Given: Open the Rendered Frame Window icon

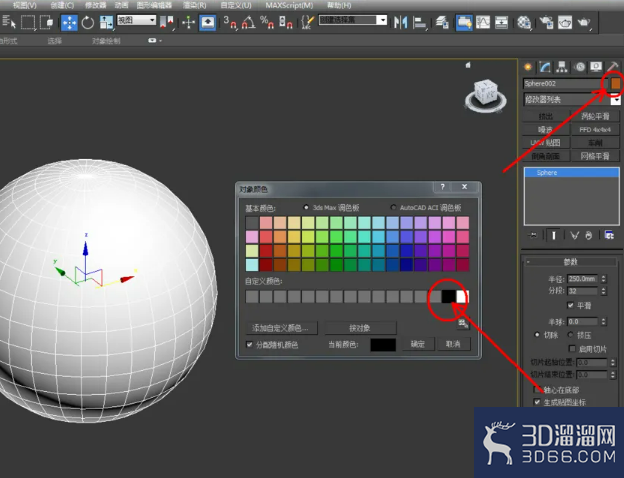Looking at the screenshot, I should coord(565,23).
